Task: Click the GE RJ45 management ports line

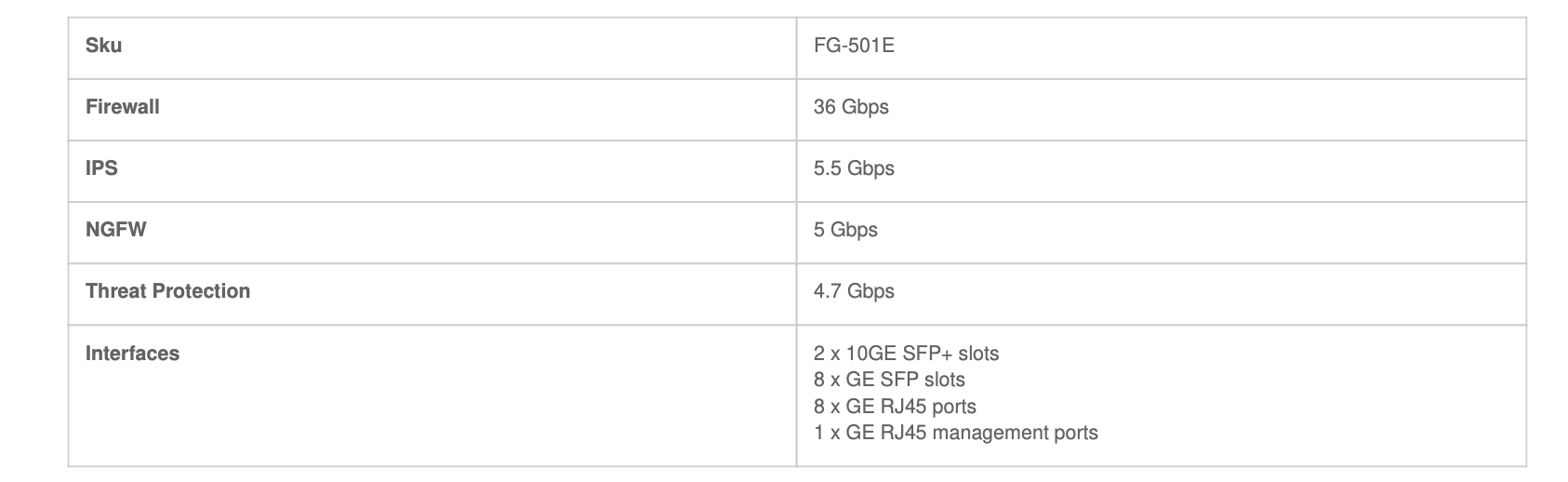Action: (955, 433)
